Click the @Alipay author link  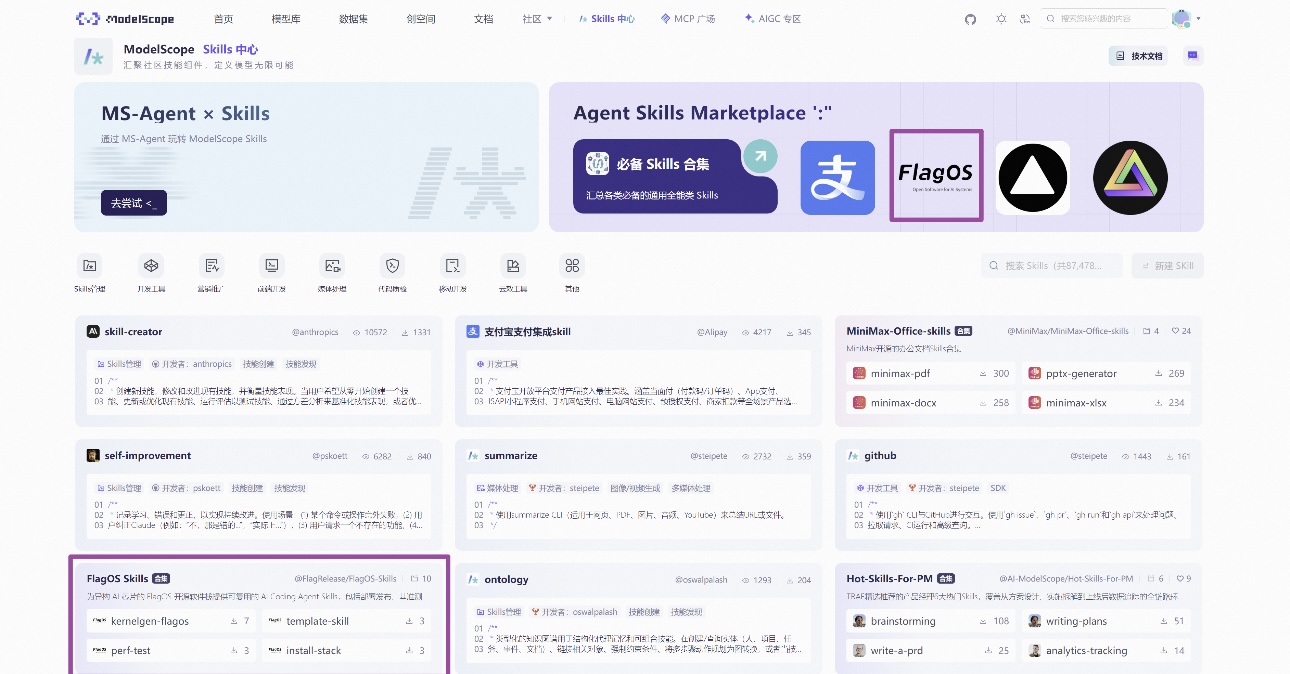pos(712,332)
